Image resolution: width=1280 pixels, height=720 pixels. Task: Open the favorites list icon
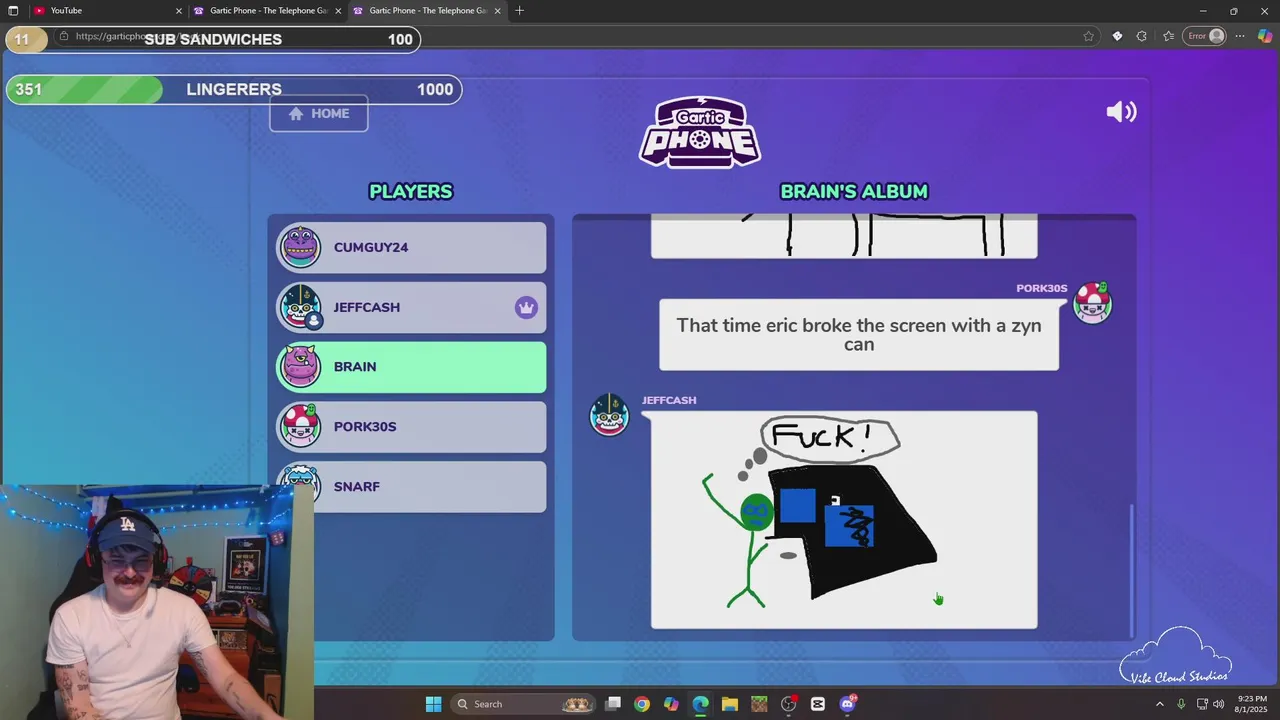[1168, 37]
